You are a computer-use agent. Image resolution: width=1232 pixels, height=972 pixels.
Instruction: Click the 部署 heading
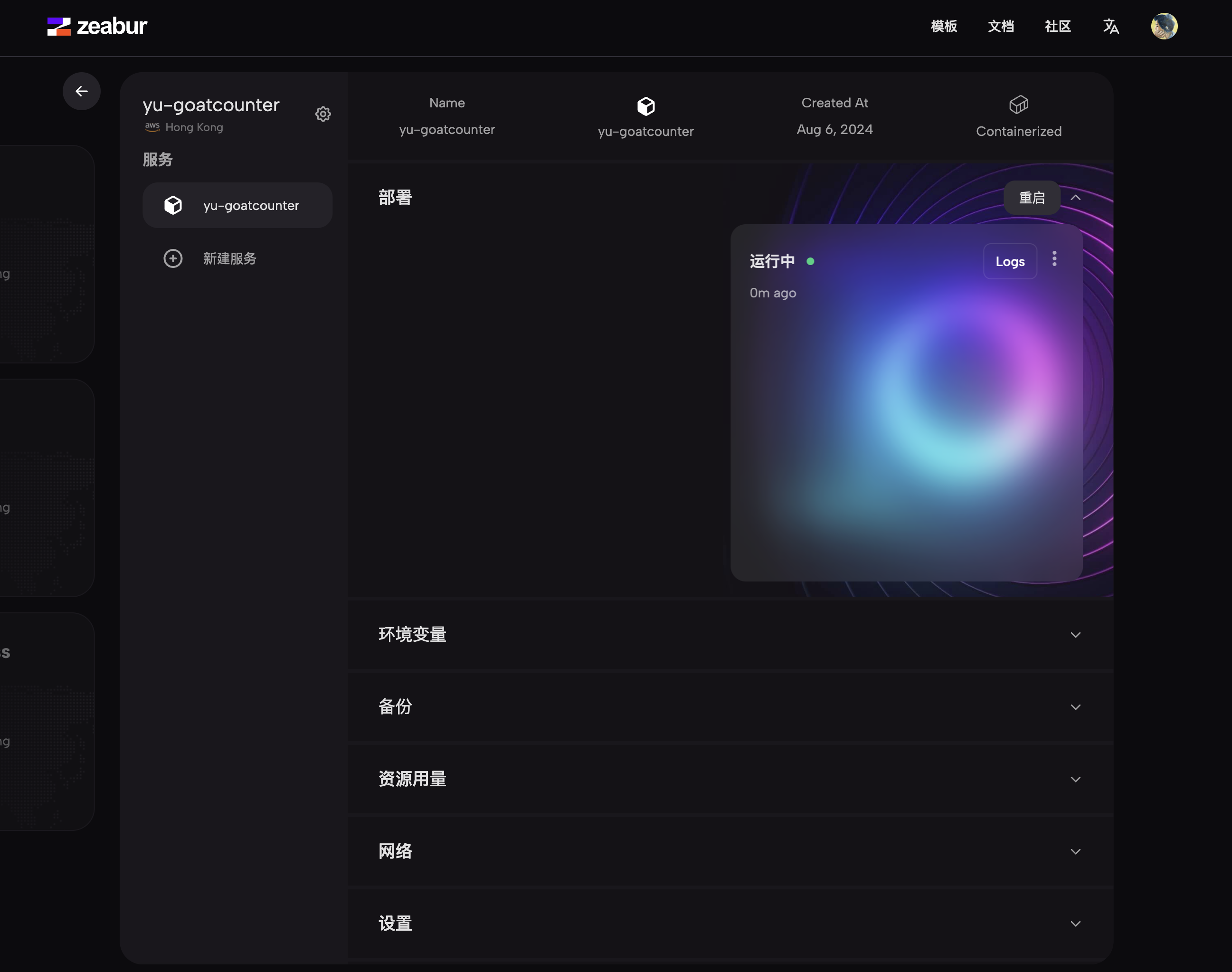(x=395, y=198)
